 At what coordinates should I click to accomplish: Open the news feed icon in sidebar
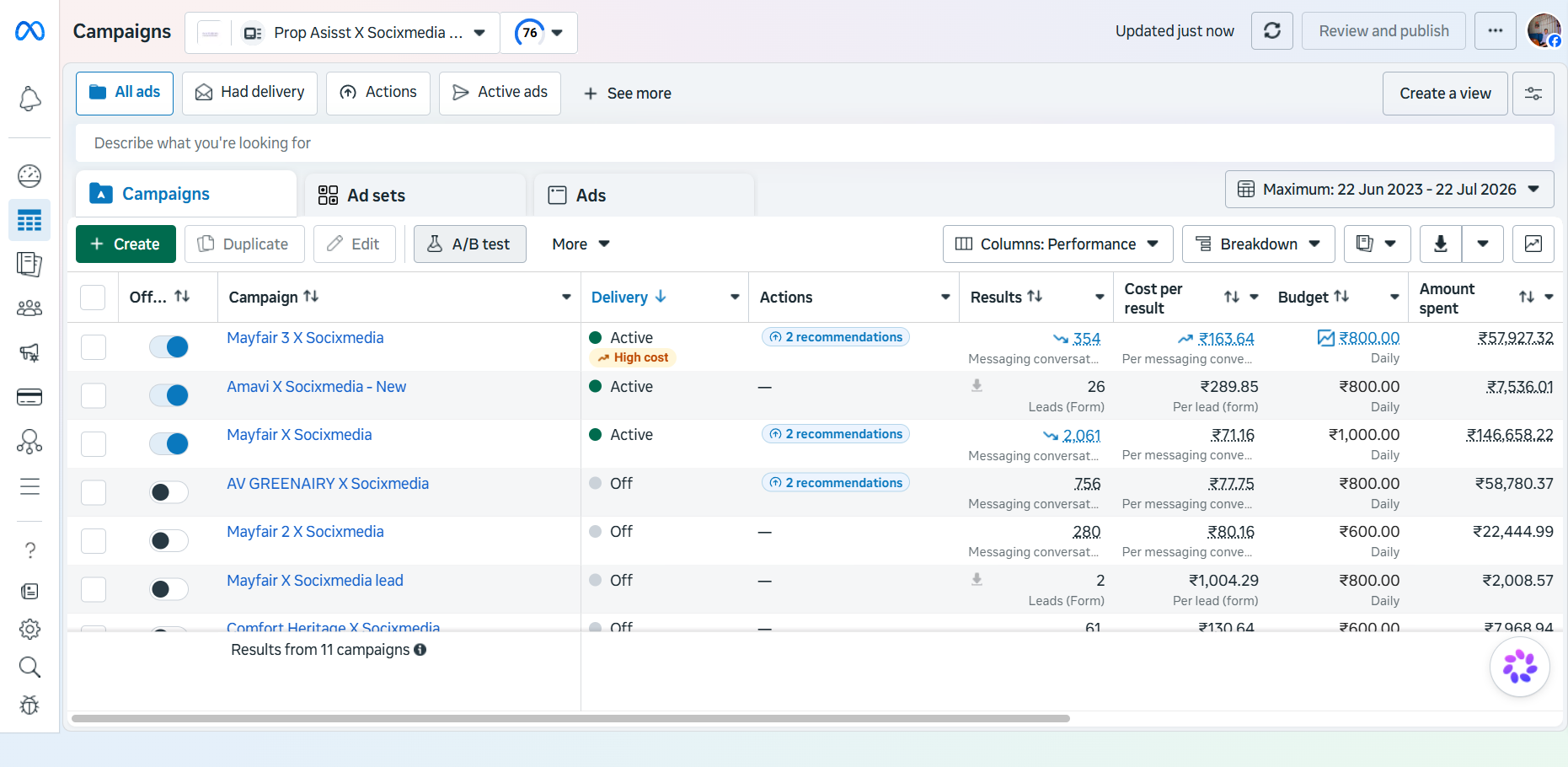point(29,591)
